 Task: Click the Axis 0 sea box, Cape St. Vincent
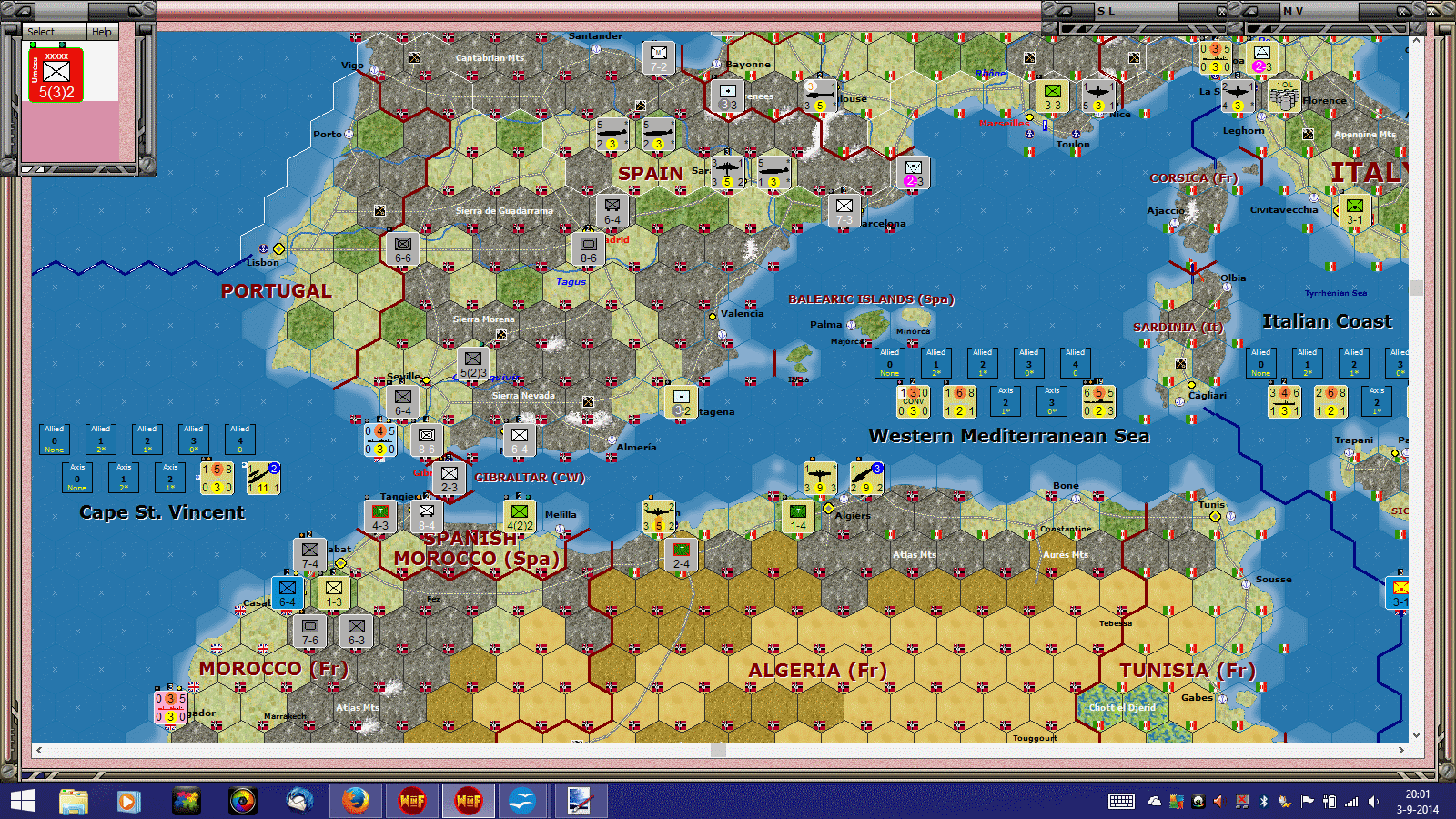tap(77, 478)
